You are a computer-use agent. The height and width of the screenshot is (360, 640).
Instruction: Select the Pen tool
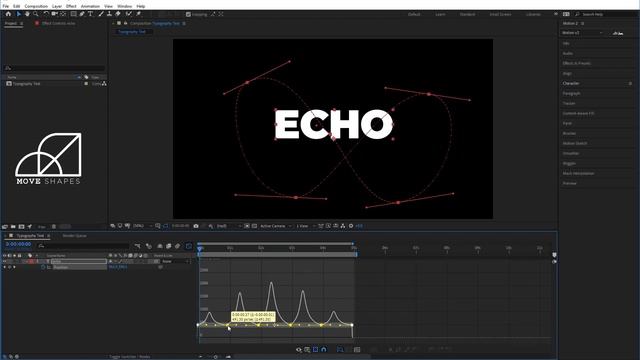[x=82, y=14]
